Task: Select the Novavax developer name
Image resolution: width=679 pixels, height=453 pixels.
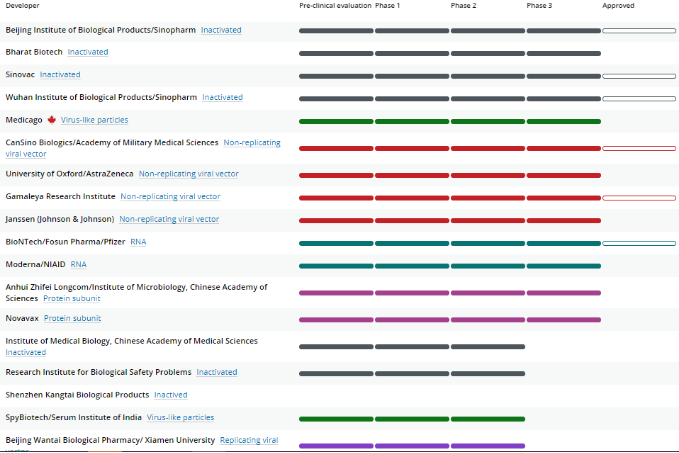Action: [x=22, y=318]
